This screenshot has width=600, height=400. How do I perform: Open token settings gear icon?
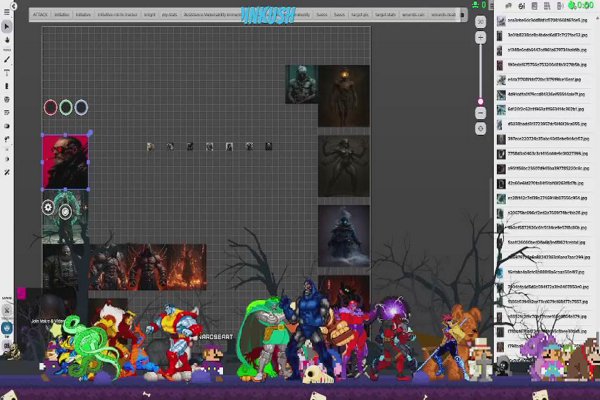point(48,207)
